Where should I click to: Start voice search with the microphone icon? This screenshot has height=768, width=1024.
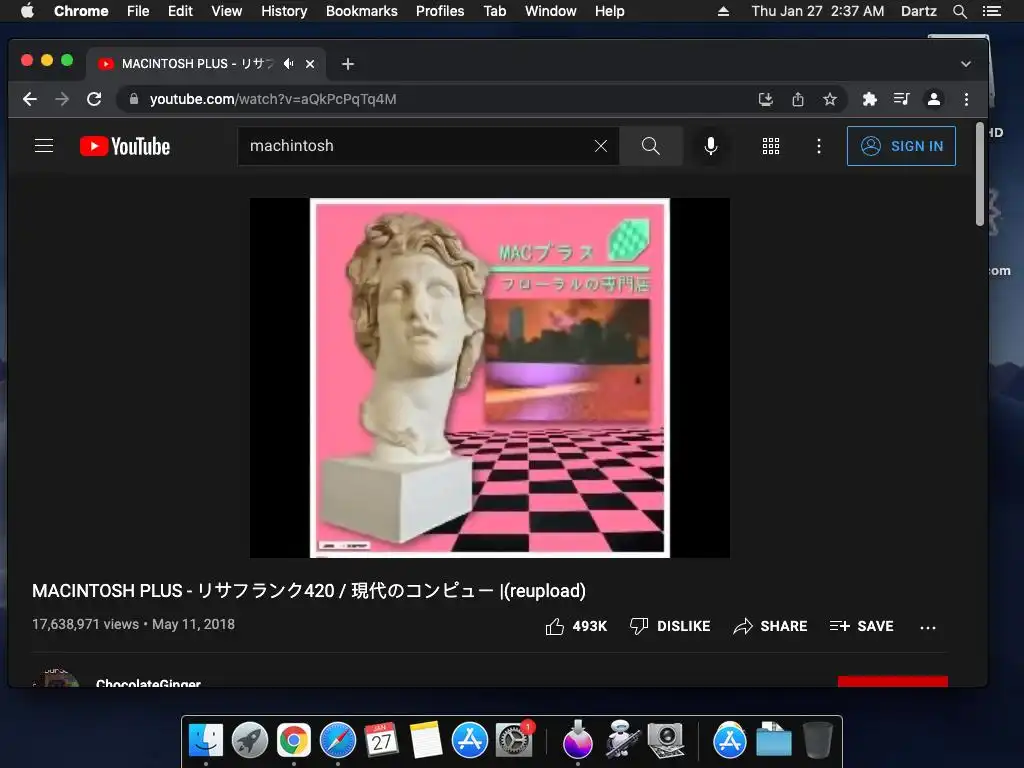(711, 146)
